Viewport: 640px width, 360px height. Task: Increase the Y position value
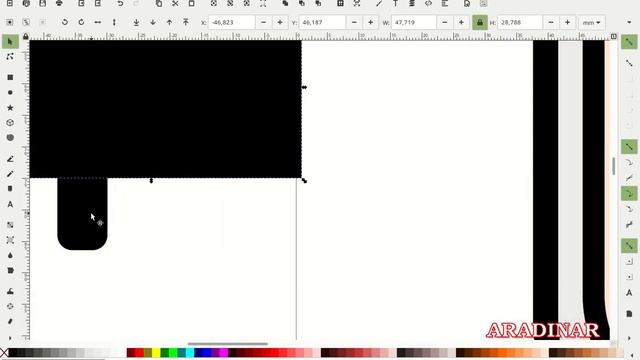pos(371,22)
